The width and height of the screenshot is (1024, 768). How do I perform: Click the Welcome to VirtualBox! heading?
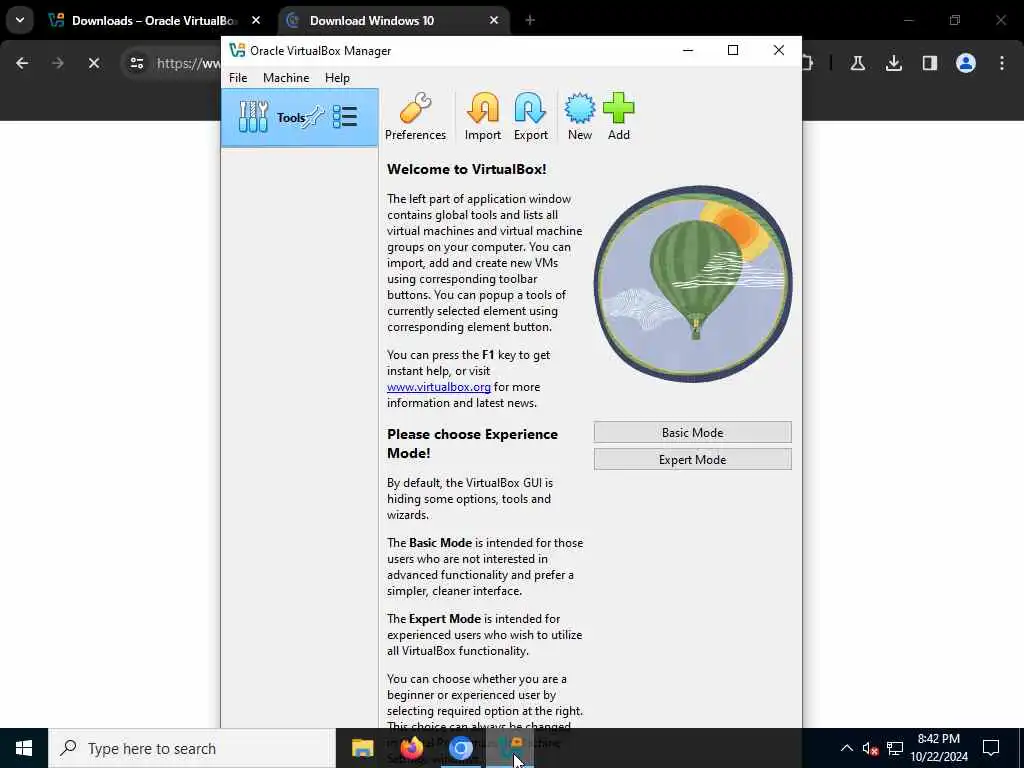[466, 169]
